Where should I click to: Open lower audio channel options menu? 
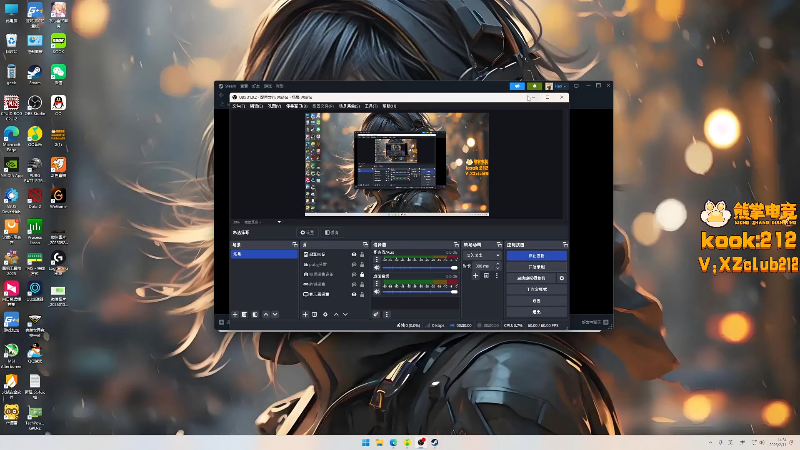click(377, 283)
